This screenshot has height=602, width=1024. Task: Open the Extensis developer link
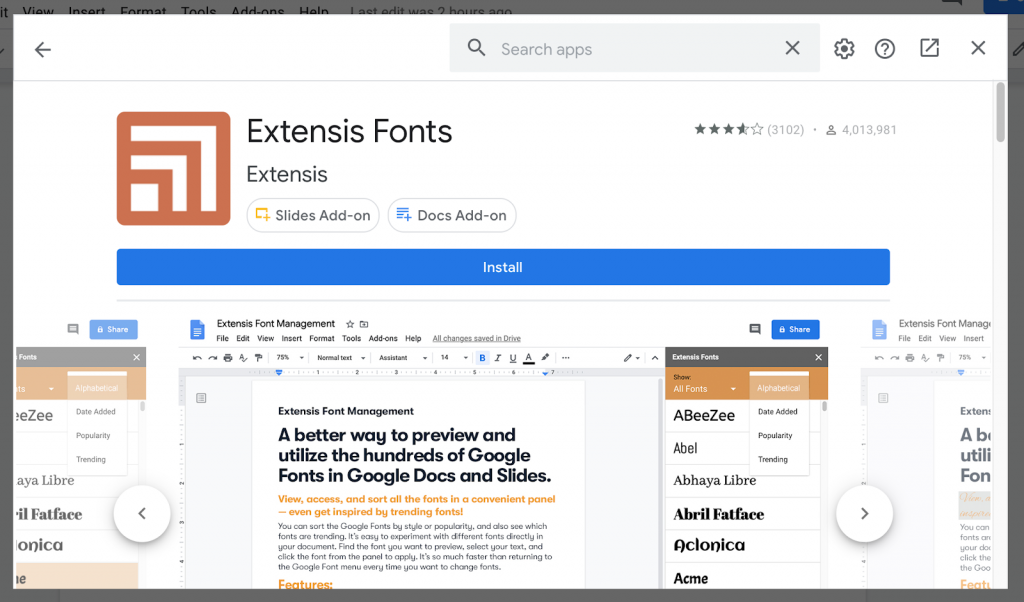point(287,174)
